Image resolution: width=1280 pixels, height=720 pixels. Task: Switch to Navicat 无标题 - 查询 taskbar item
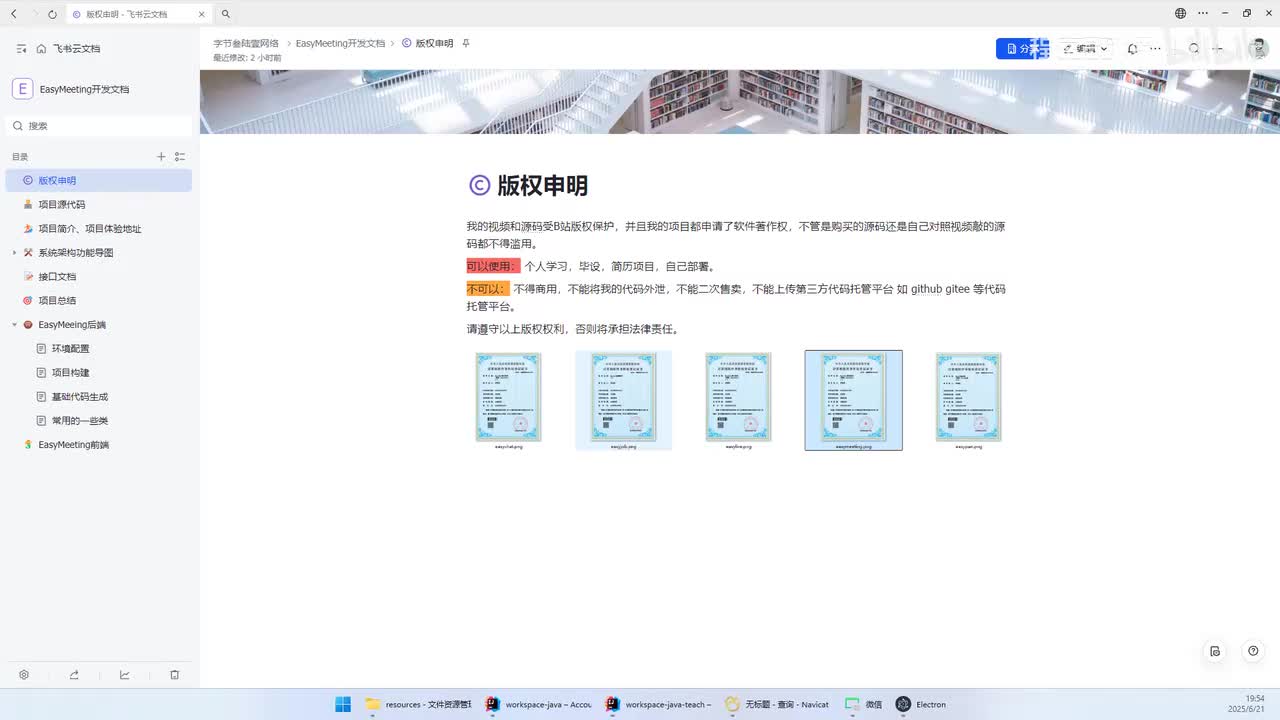click(x=778, y=704)
